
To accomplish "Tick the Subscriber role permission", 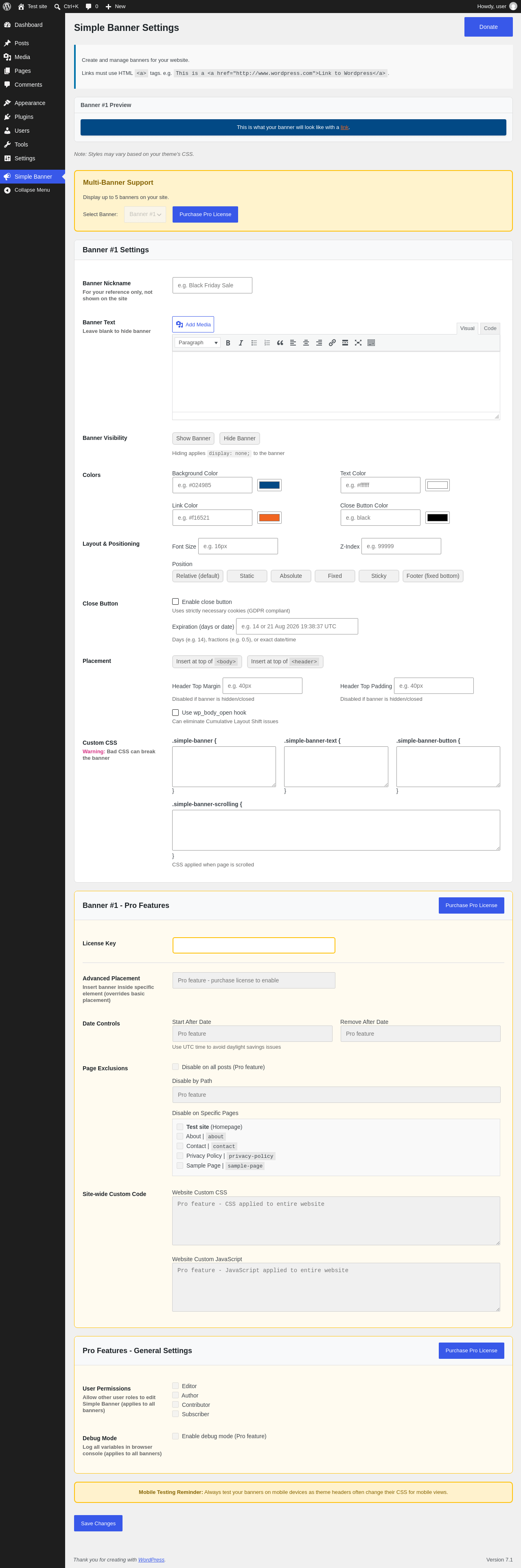I will (x=175, y=1413).
